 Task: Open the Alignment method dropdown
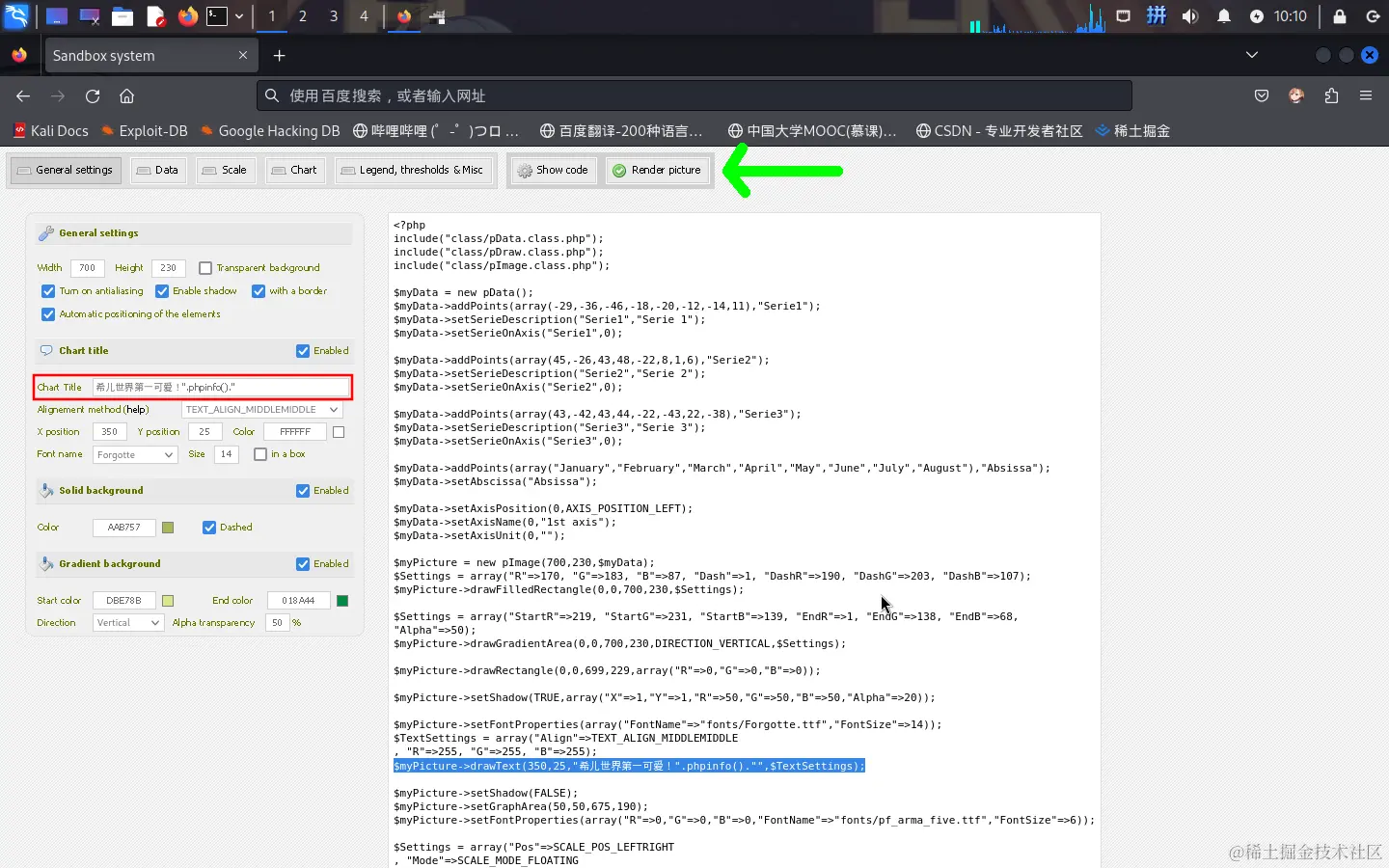tap(261, 410)
